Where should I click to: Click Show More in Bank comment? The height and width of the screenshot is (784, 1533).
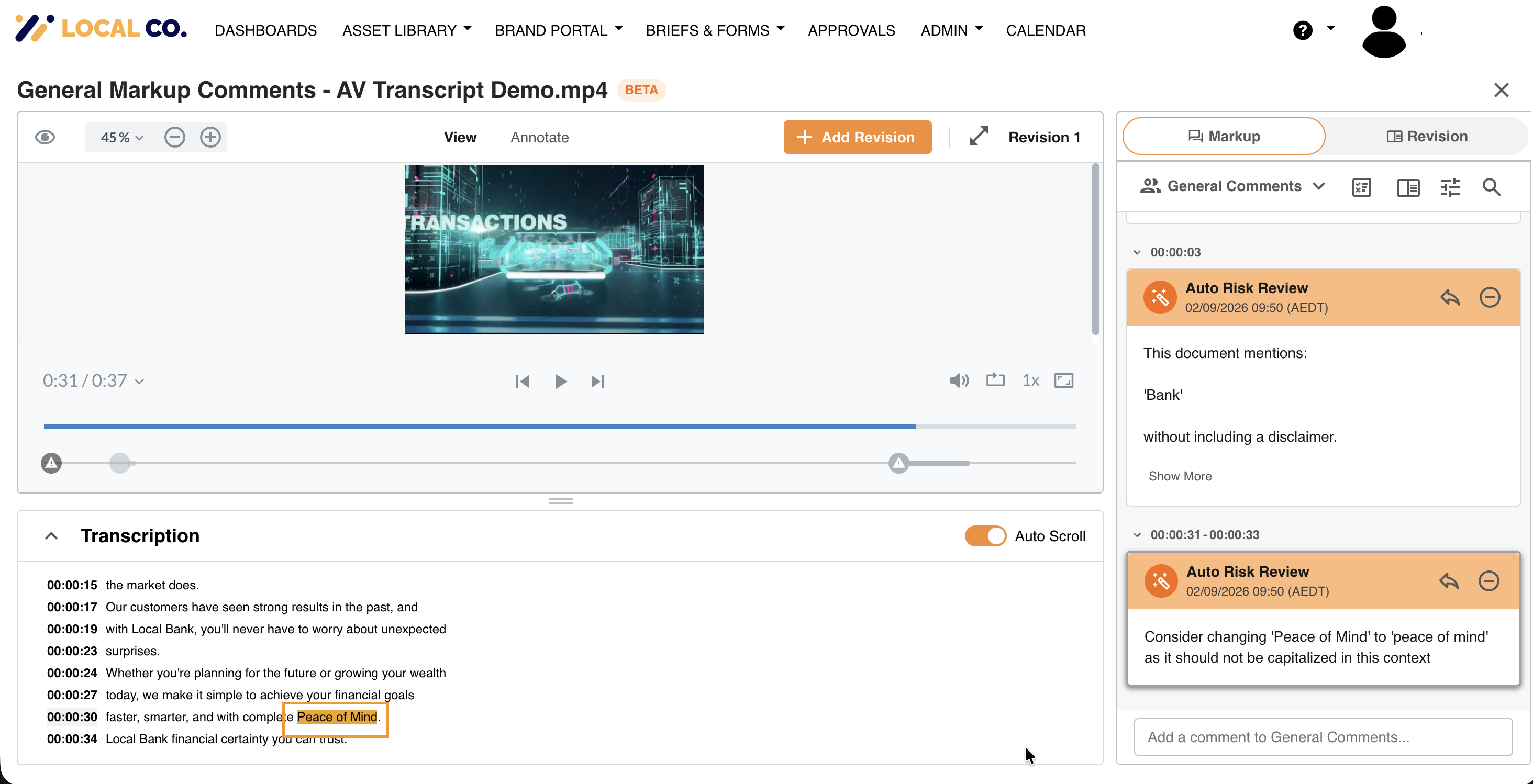1180,476
